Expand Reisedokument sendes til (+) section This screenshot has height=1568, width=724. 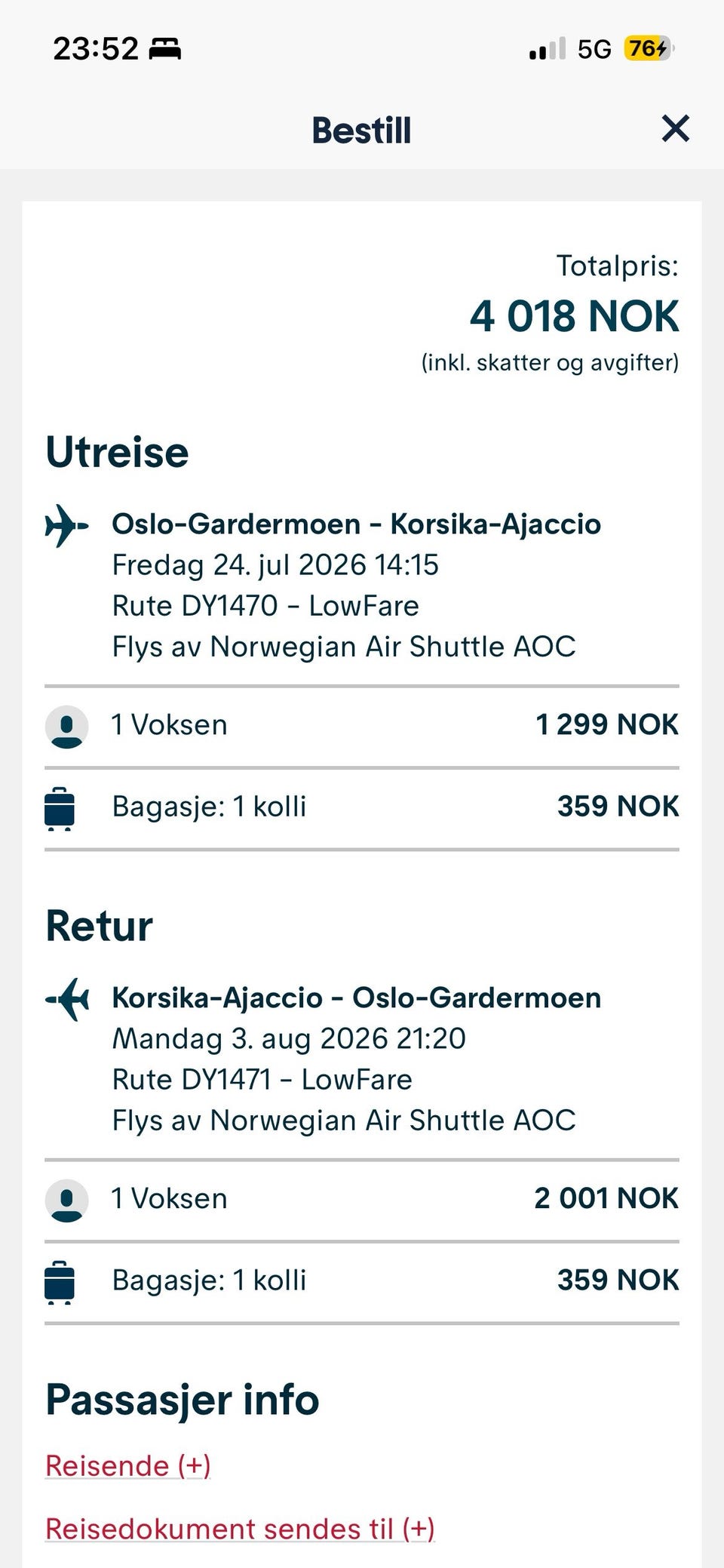tap(240, 1529)
